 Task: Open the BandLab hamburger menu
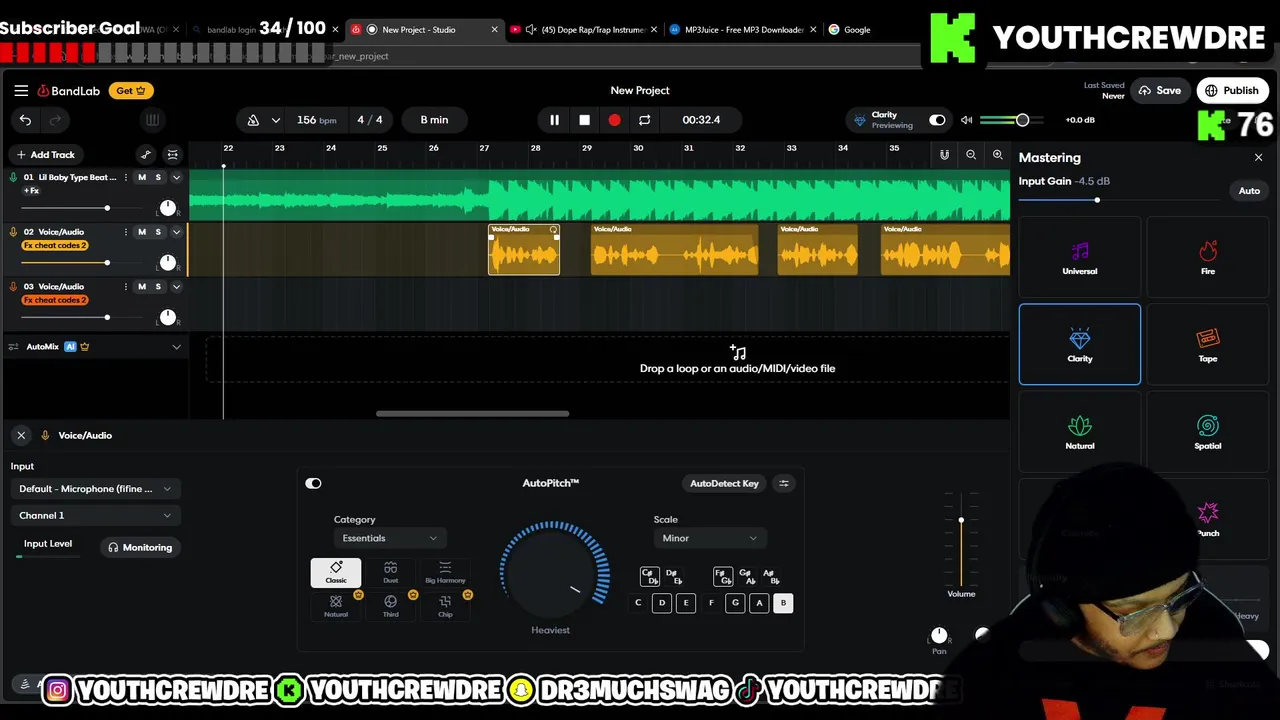(x=21, y=90)
